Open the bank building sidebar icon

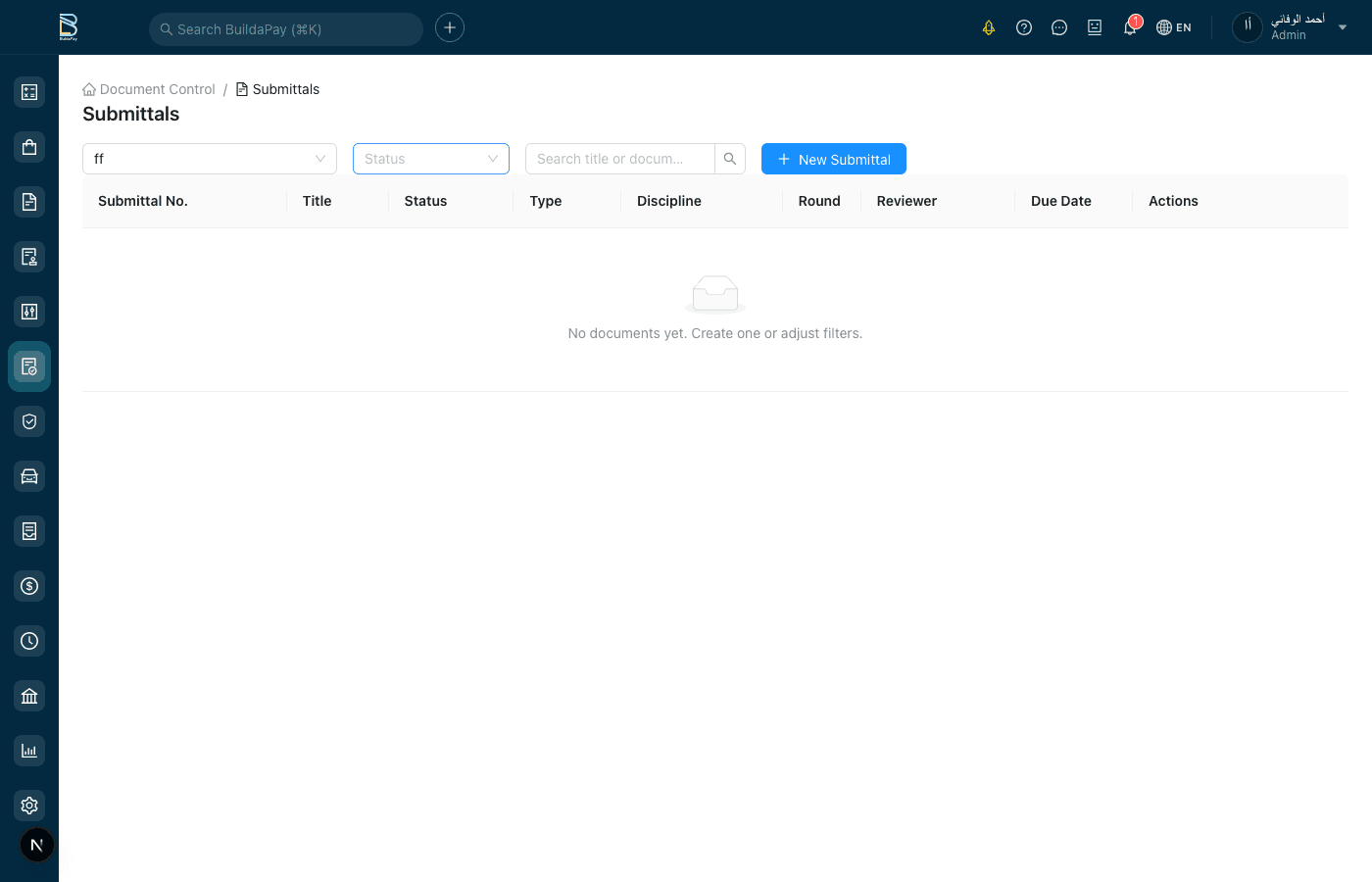click(x=29, y=696)
